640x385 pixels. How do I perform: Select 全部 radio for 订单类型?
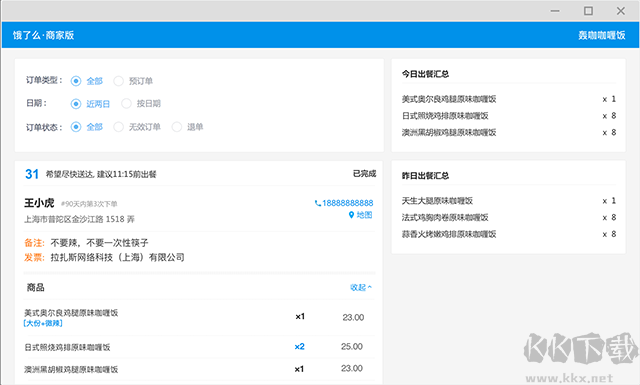(76, 81)
